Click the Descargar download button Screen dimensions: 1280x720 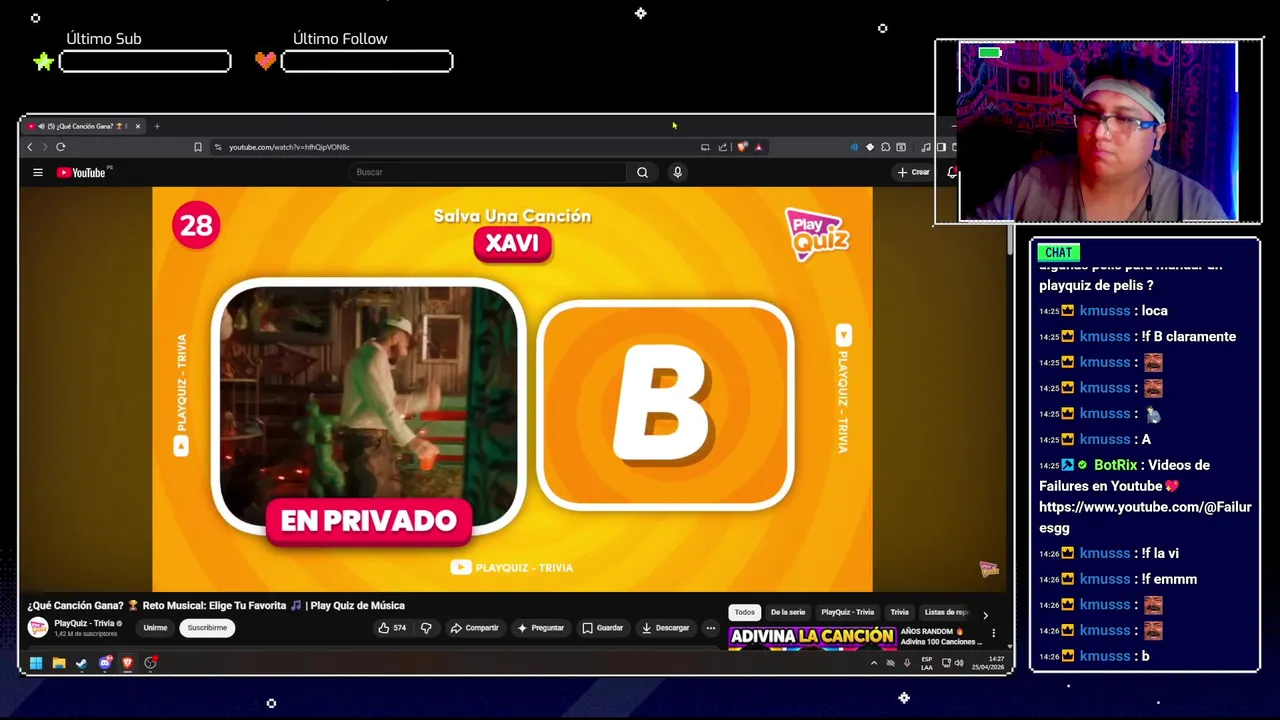pos(666,628)
